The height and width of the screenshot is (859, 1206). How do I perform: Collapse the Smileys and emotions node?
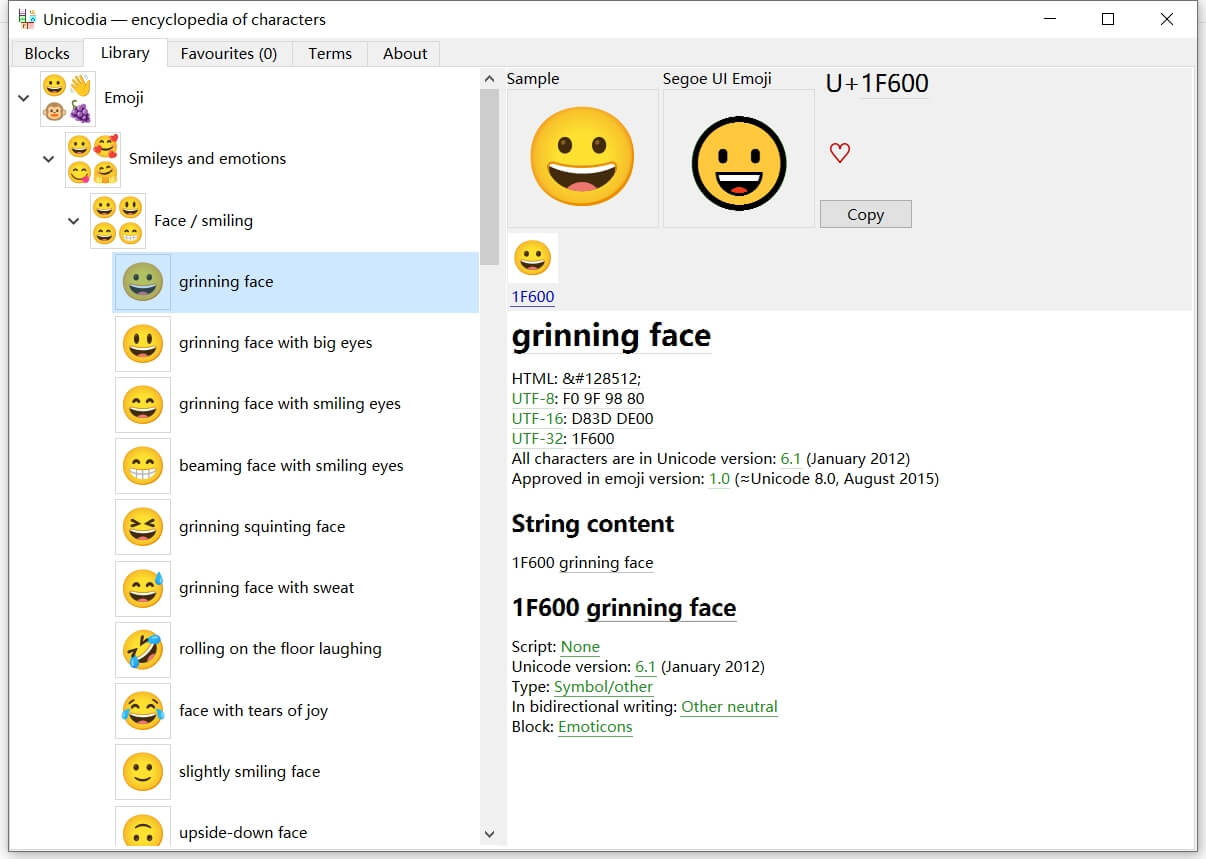tap(49, 159)
